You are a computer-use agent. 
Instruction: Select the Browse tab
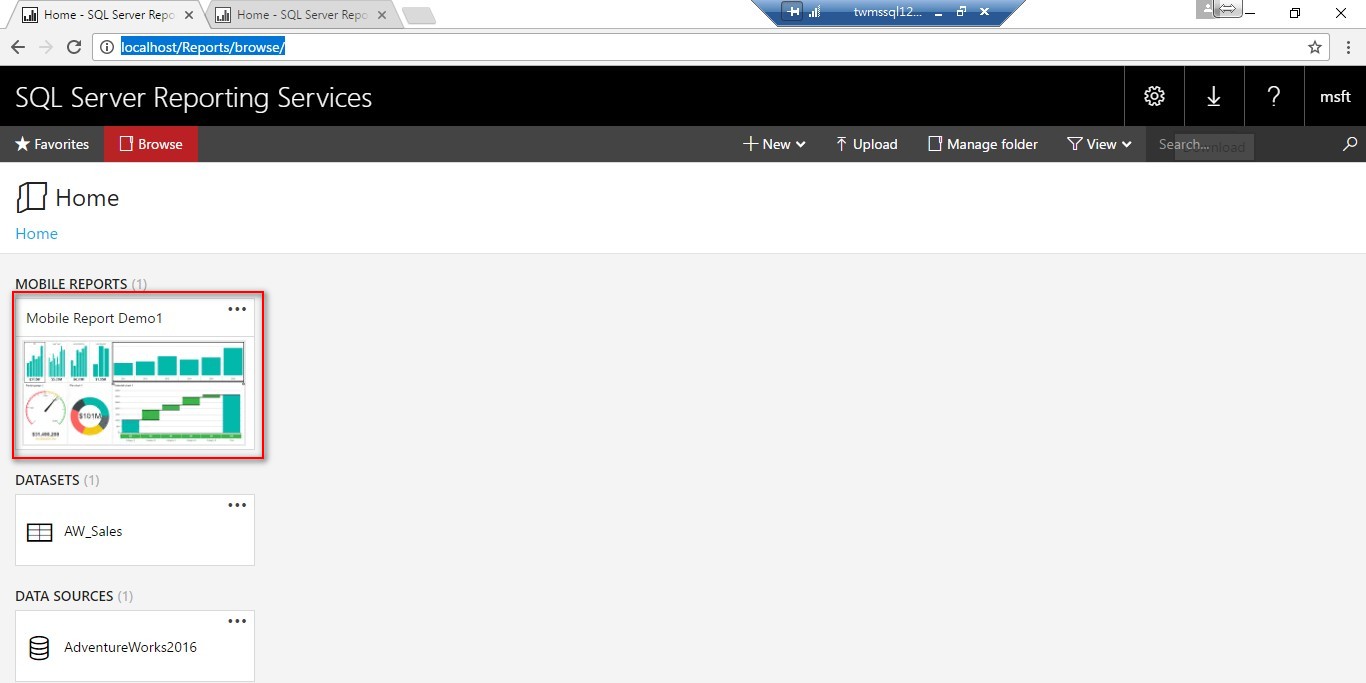coord(151,144)
